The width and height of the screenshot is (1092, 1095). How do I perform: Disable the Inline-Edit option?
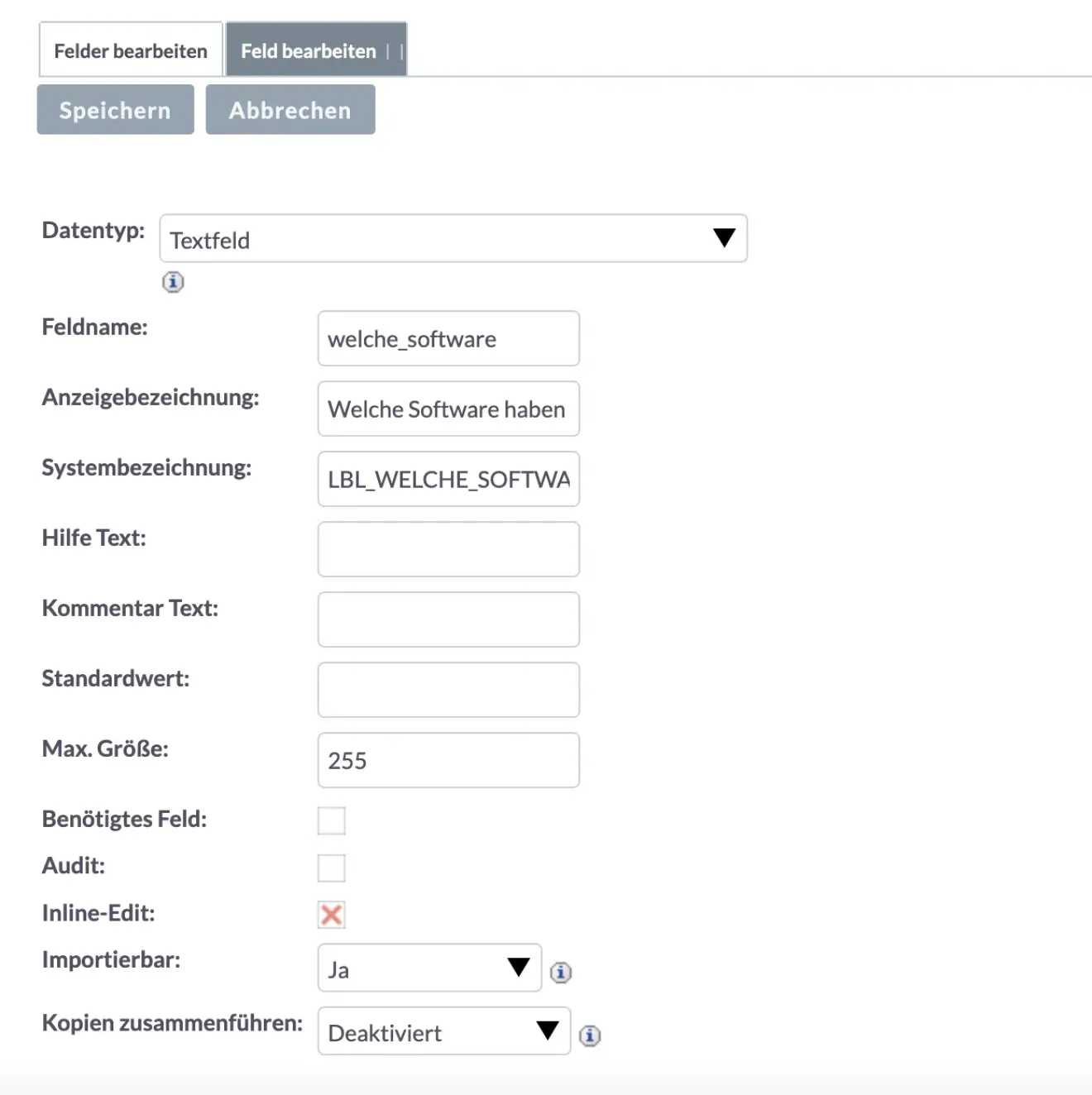click(x=332, y=916)
